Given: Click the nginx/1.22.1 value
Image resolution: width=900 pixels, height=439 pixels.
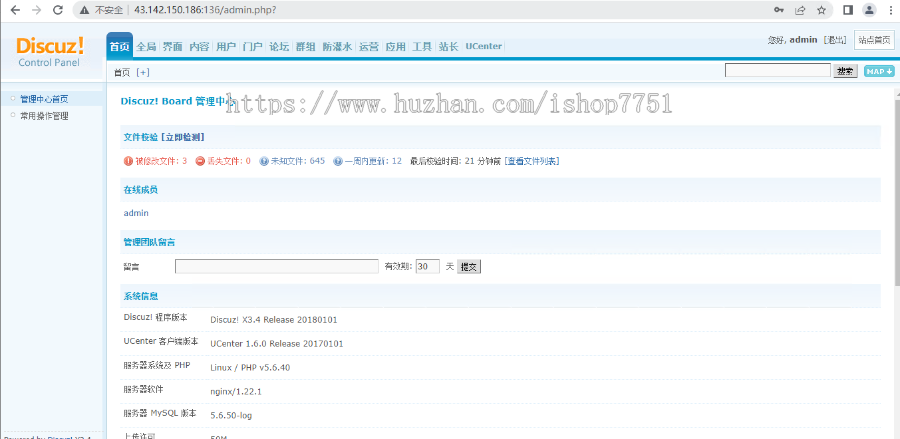Looking at the screenshot, I should 236,392.
